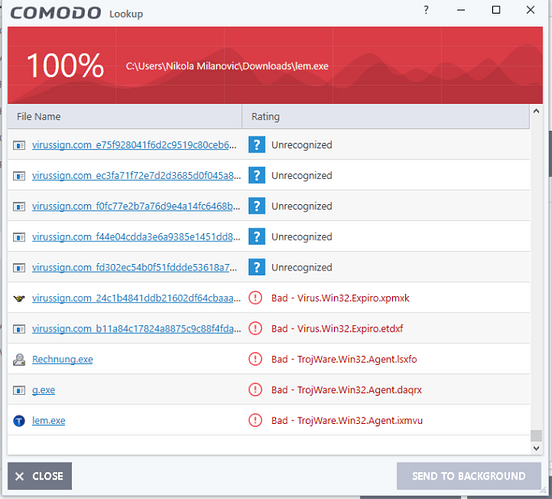Click file icon beside virussign.com_b11a84c17824 row
This screenshot has height=499, width=552.
click(19, 329)
